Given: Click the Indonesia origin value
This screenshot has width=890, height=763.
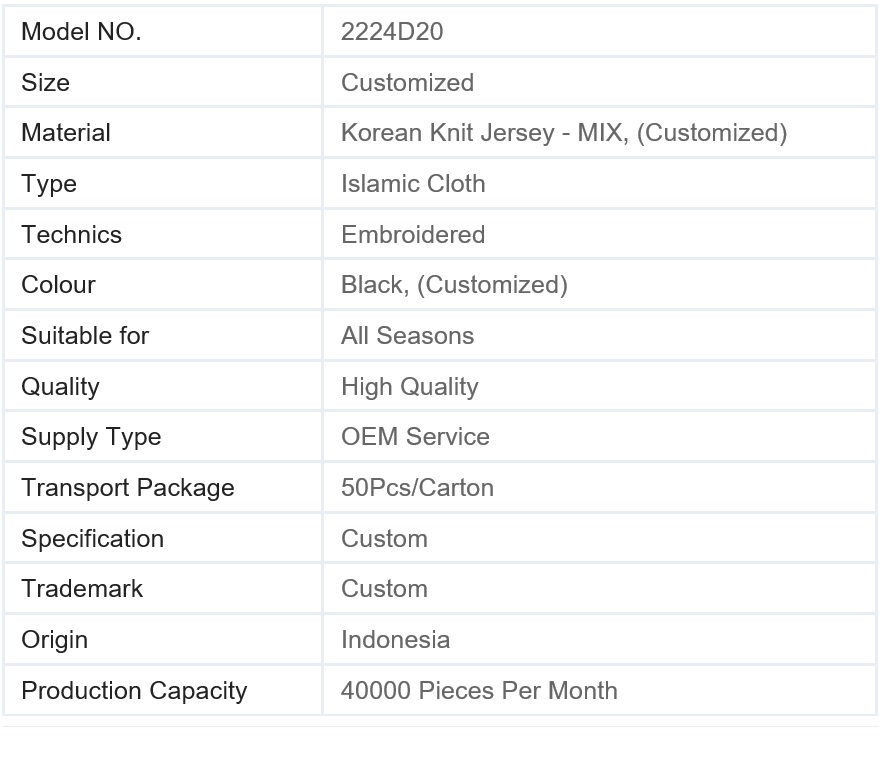Looking at the screenshot, I should 395,640.
